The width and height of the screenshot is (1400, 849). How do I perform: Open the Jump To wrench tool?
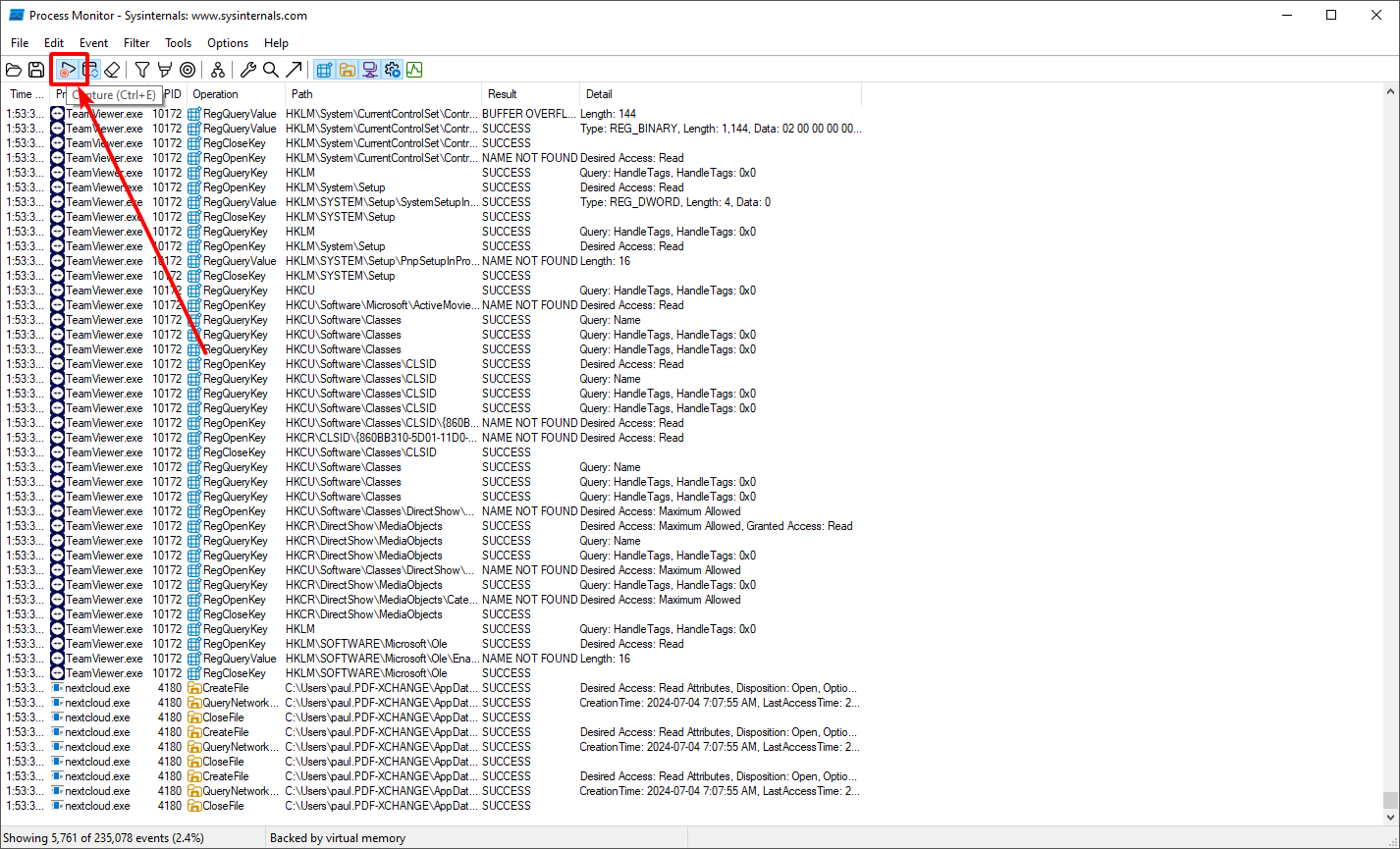pyautogui.click(x=247, y=69)
